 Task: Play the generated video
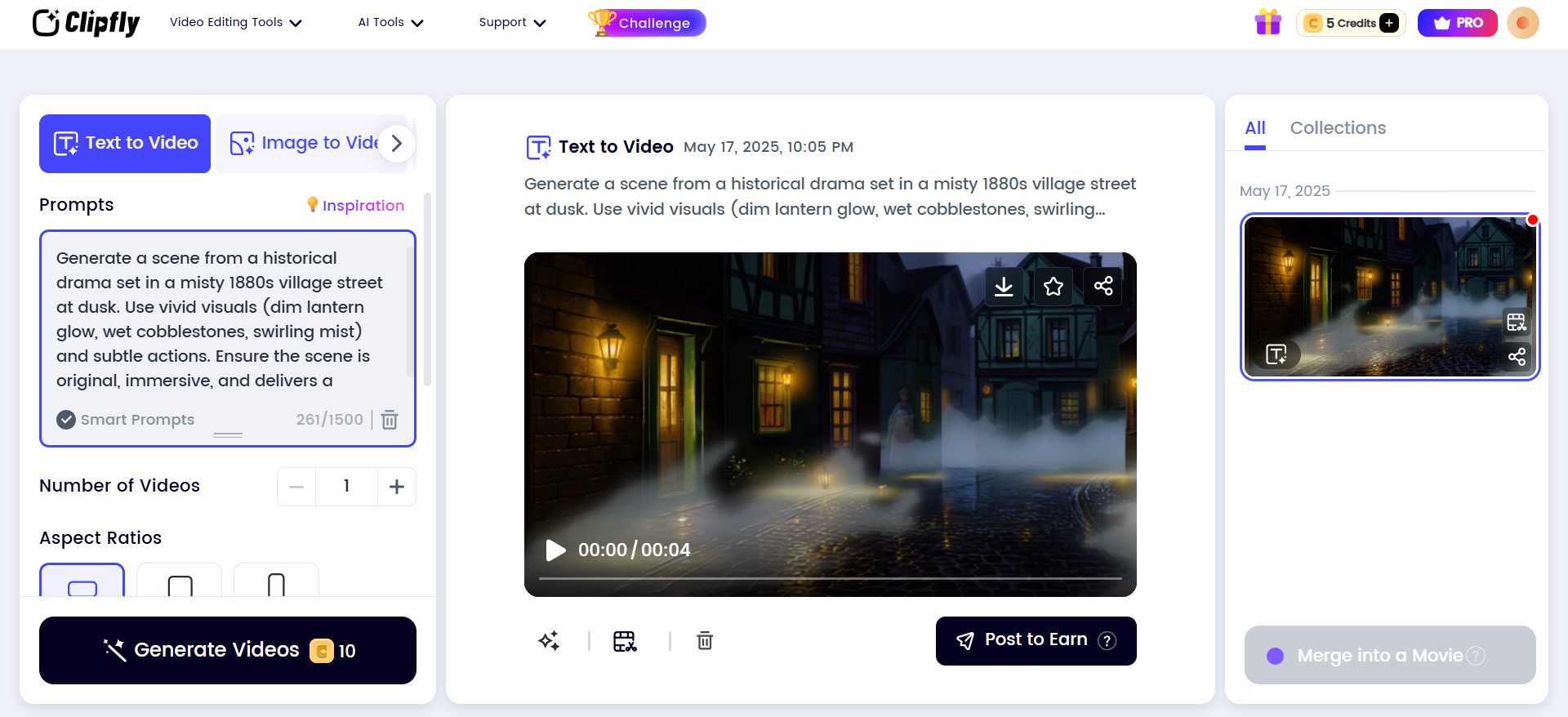pos(556,550)
